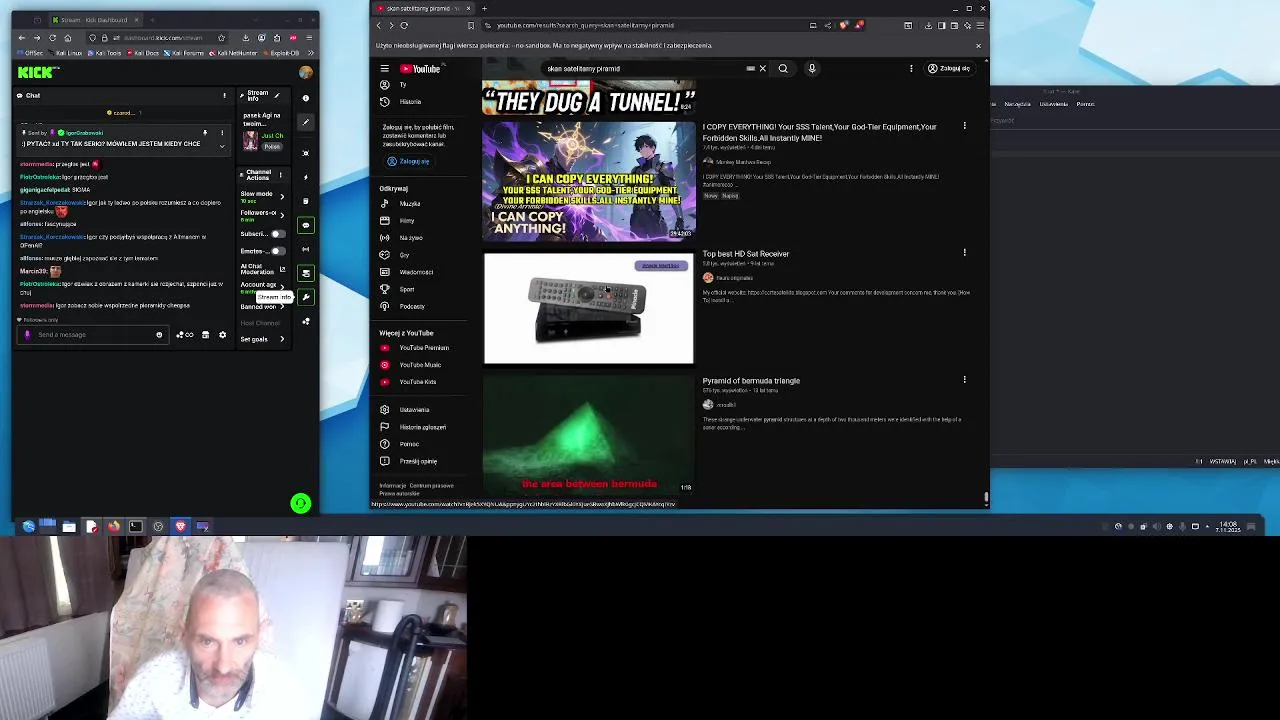Open more options for Pyramid of bermuda triangle
Screen dimensions: 1280x720
coord(964,380)
